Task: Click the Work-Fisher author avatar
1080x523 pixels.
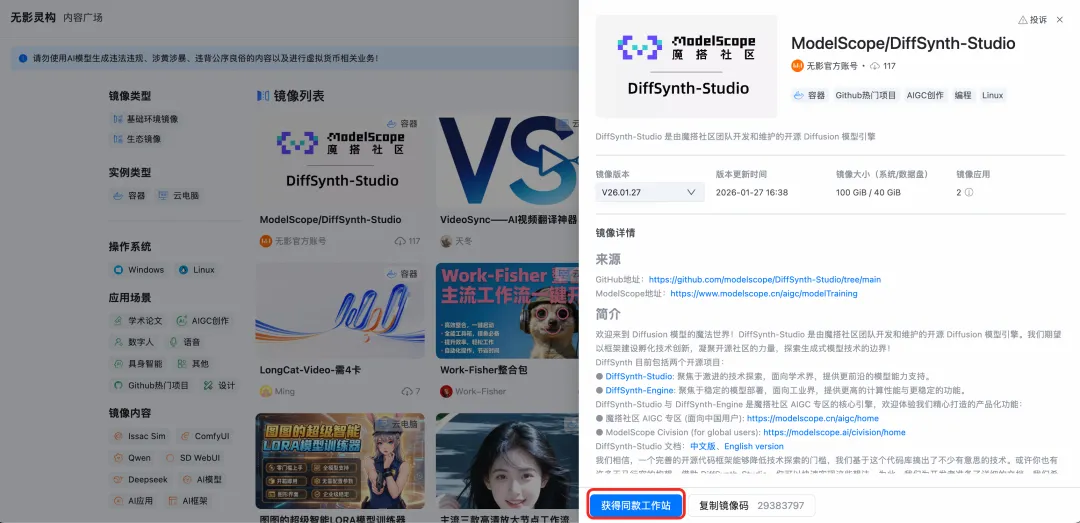Action: point(446,391)
